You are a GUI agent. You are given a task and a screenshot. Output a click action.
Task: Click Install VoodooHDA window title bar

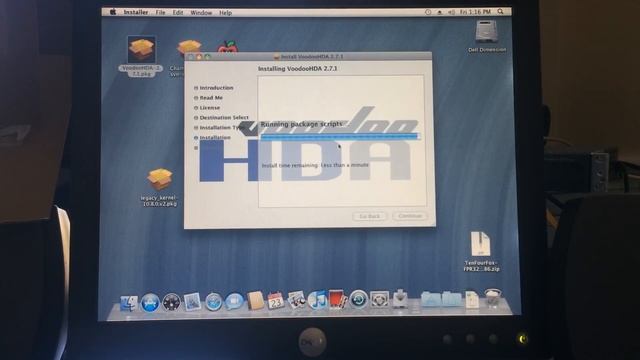[x=308, y=56]
